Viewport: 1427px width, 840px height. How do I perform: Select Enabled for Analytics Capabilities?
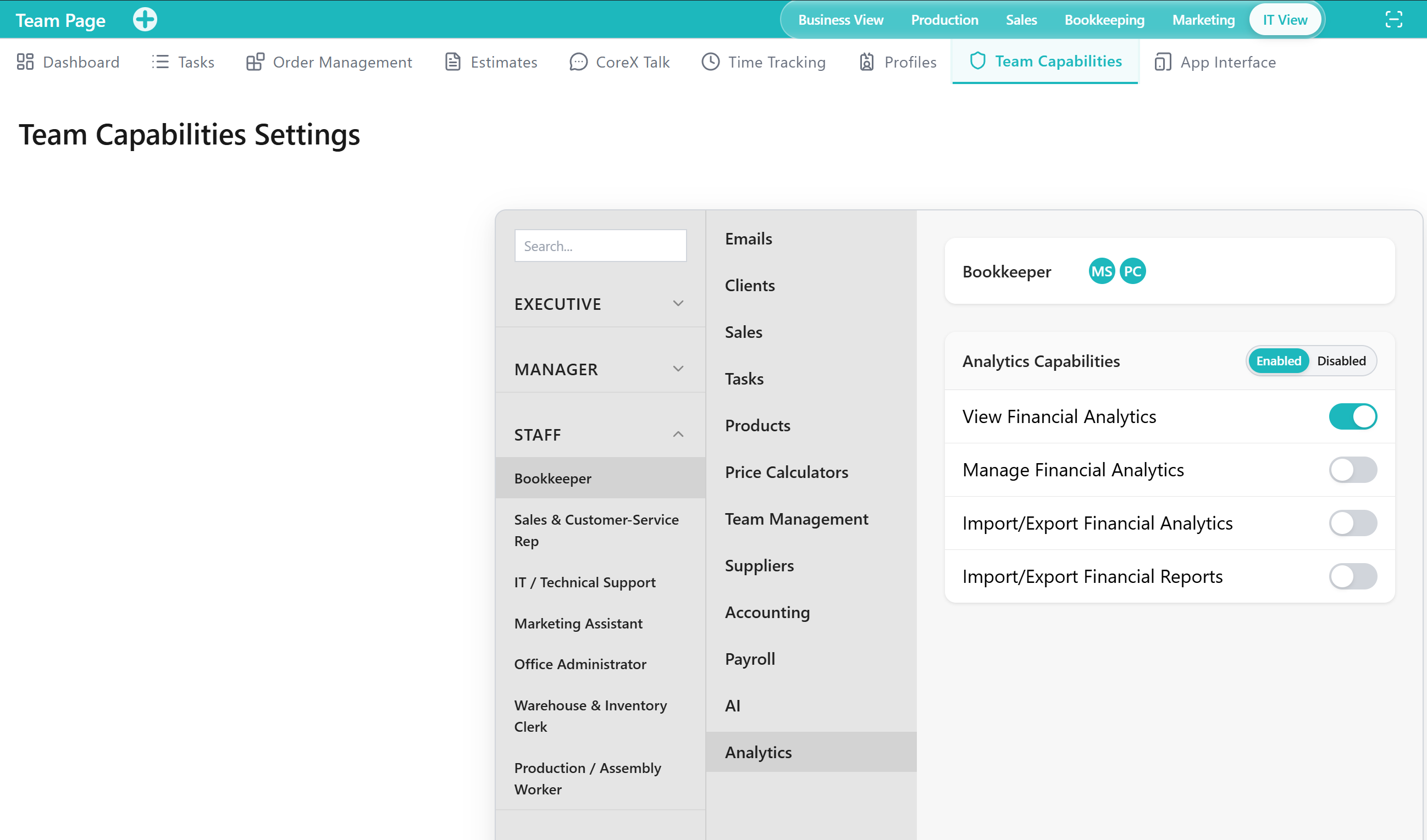click(1278, 361)
